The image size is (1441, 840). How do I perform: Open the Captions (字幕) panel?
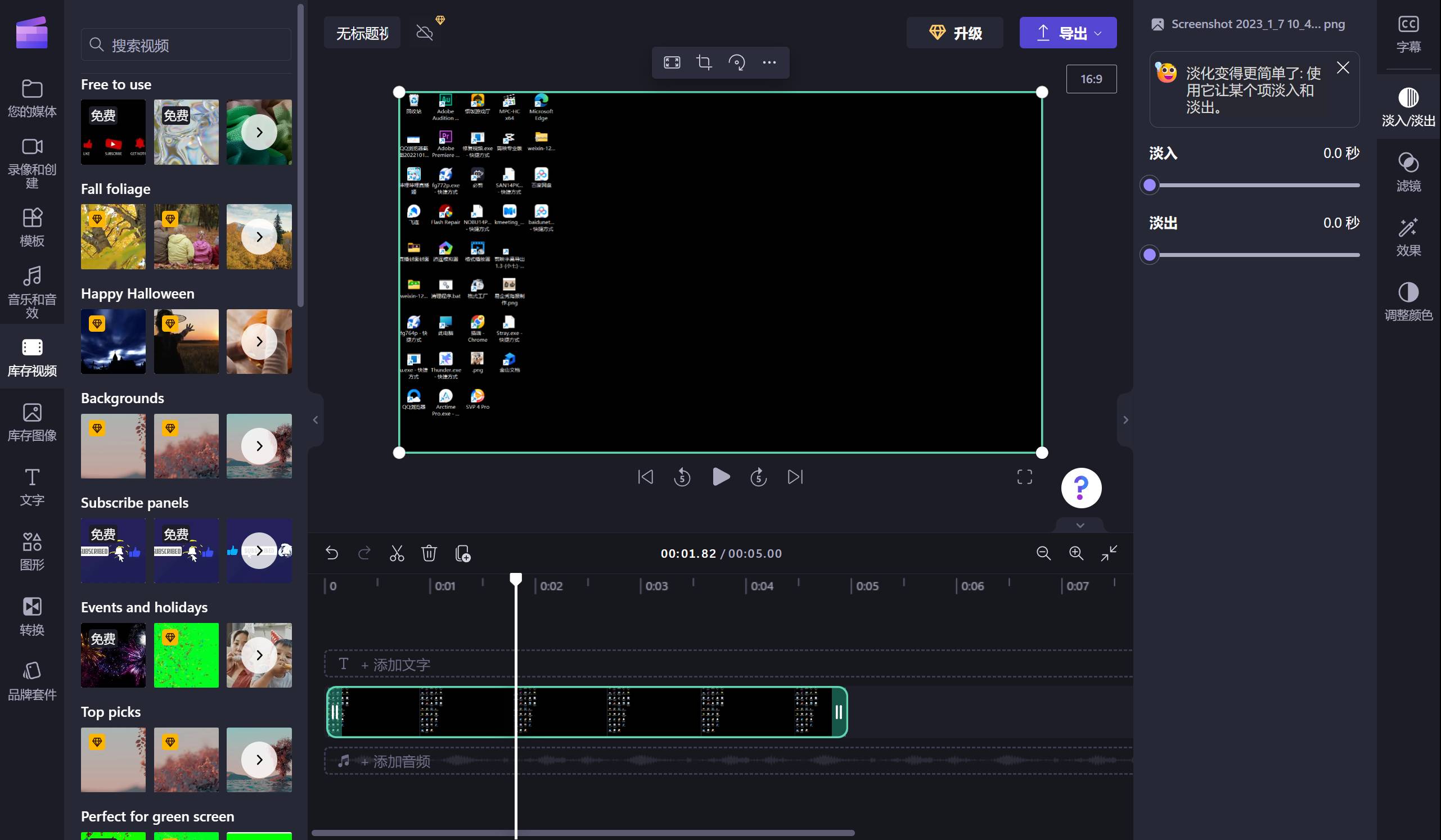click(1408, 34)
